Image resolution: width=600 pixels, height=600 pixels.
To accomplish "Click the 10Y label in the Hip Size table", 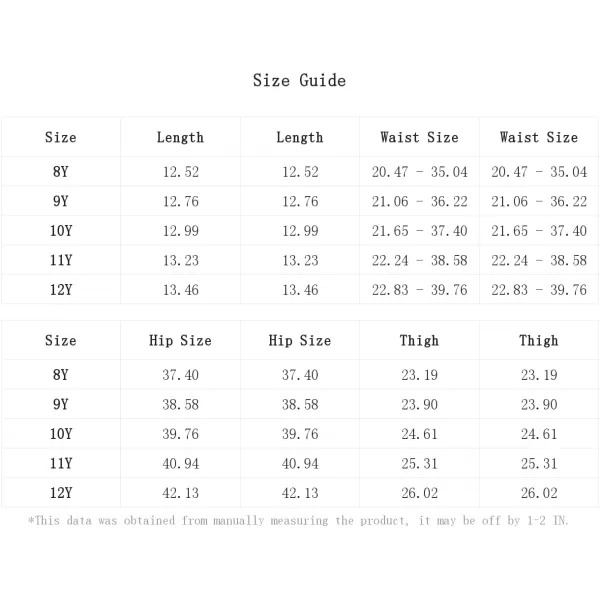I will coord(61,434).
